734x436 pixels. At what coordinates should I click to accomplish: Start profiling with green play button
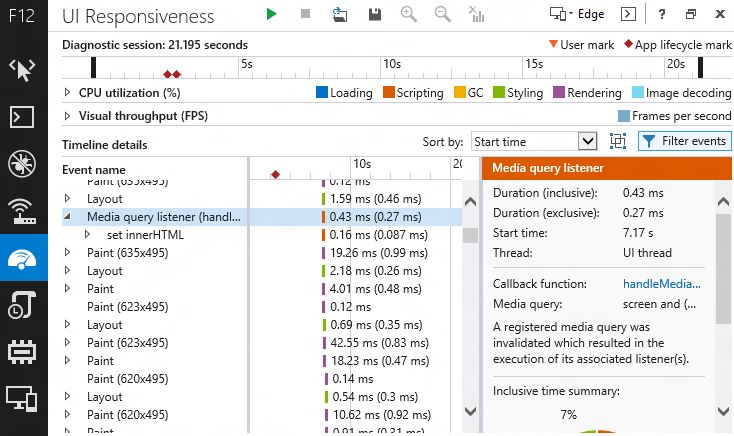[271, 15]
